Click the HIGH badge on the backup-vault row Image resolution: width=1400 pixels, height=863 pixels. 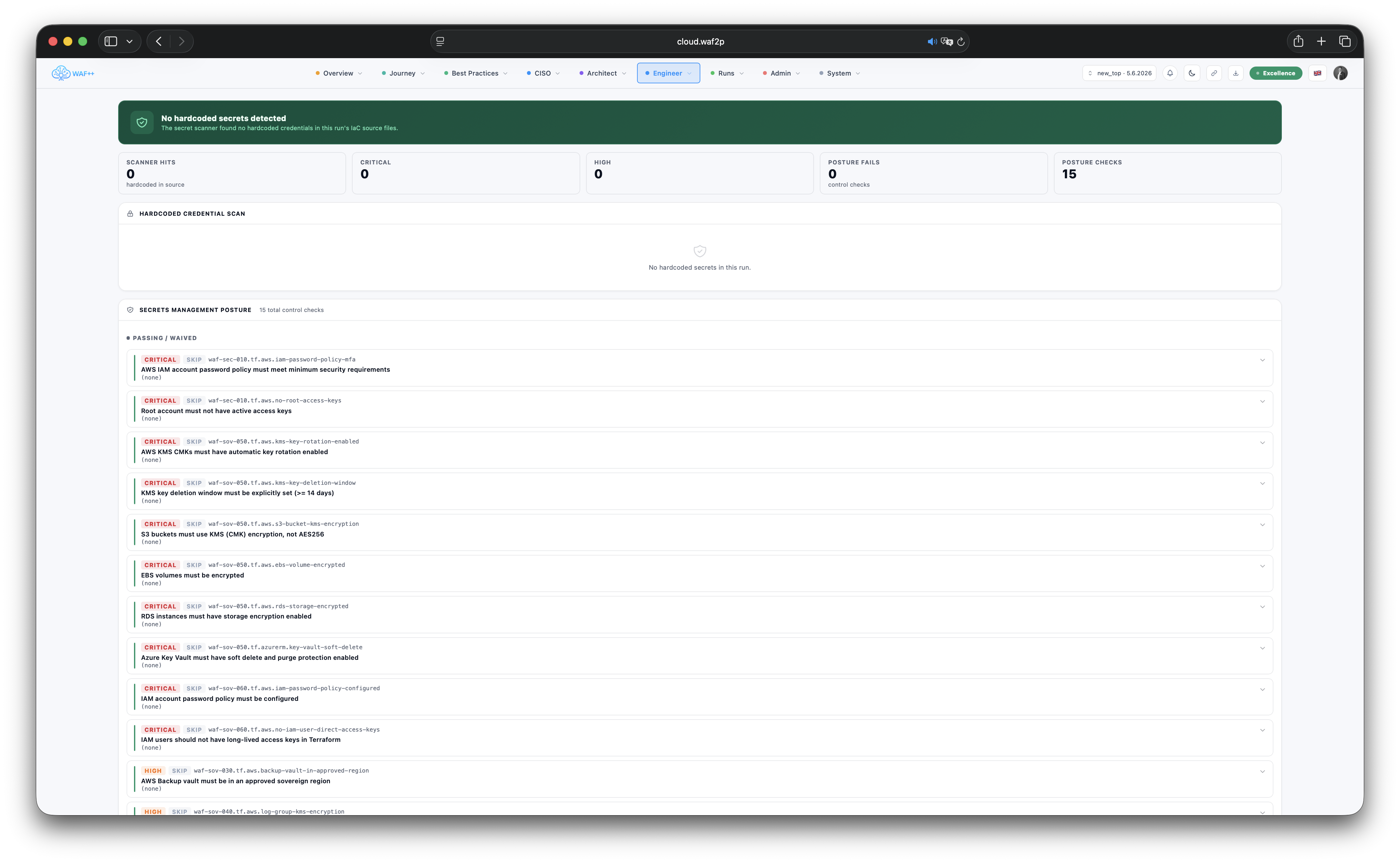pos(153,771)
